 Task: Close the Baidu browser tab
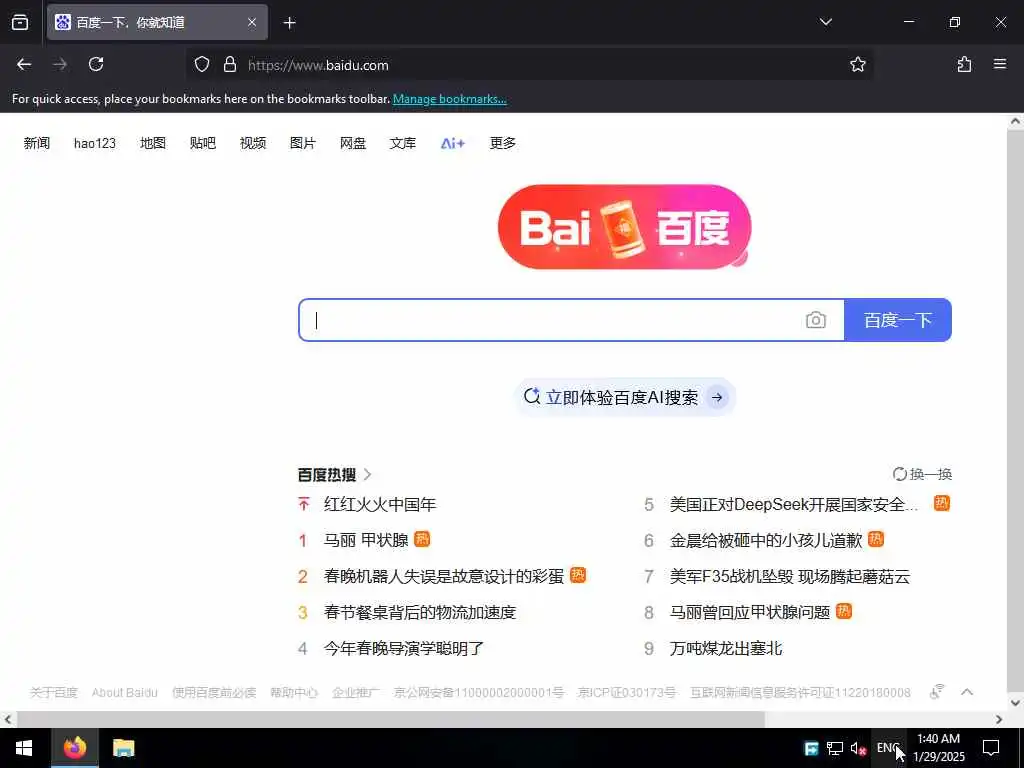click(x=252, y=22)
